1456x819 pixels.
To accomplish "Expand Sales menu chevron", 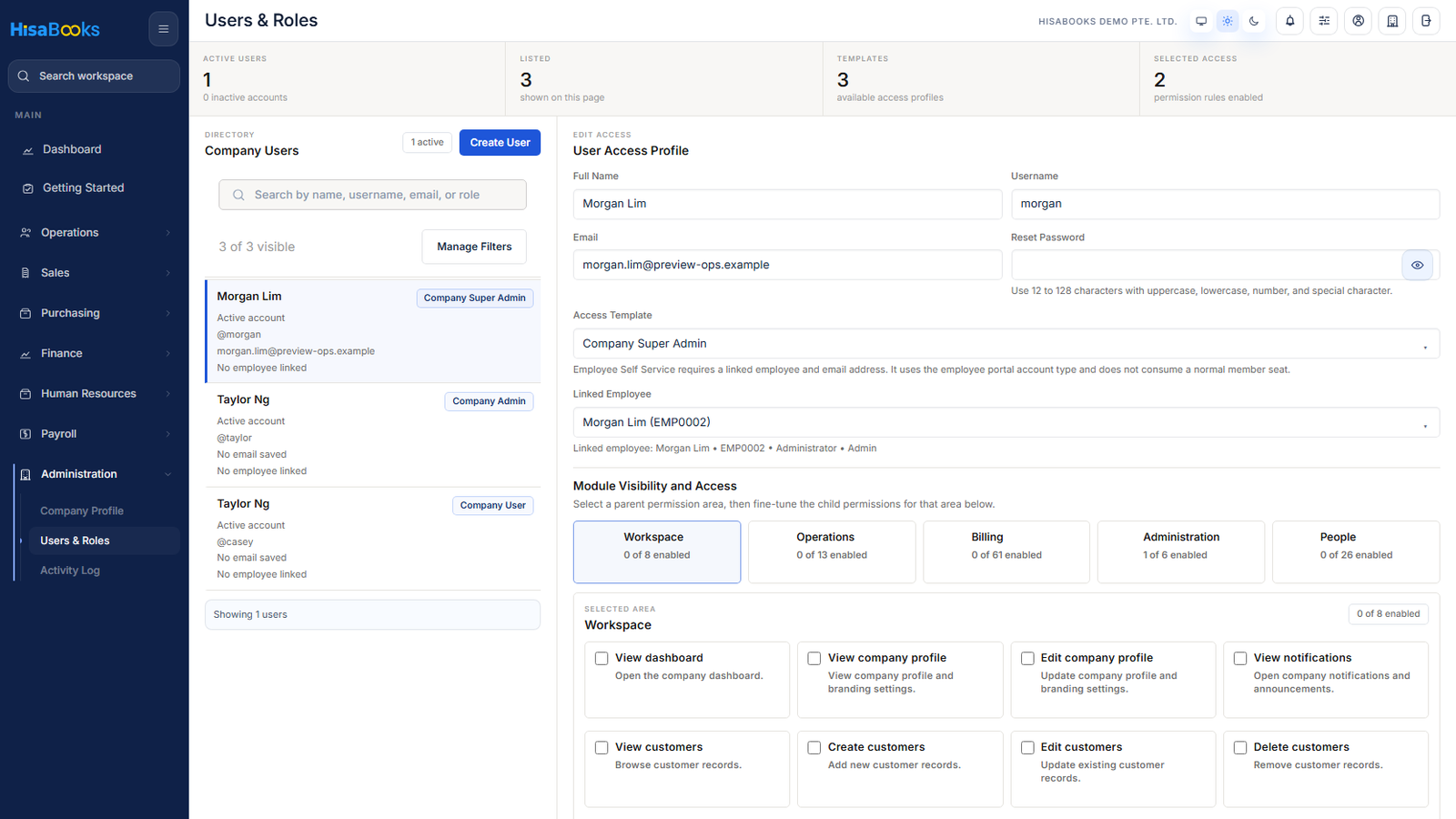I will 168,273.
